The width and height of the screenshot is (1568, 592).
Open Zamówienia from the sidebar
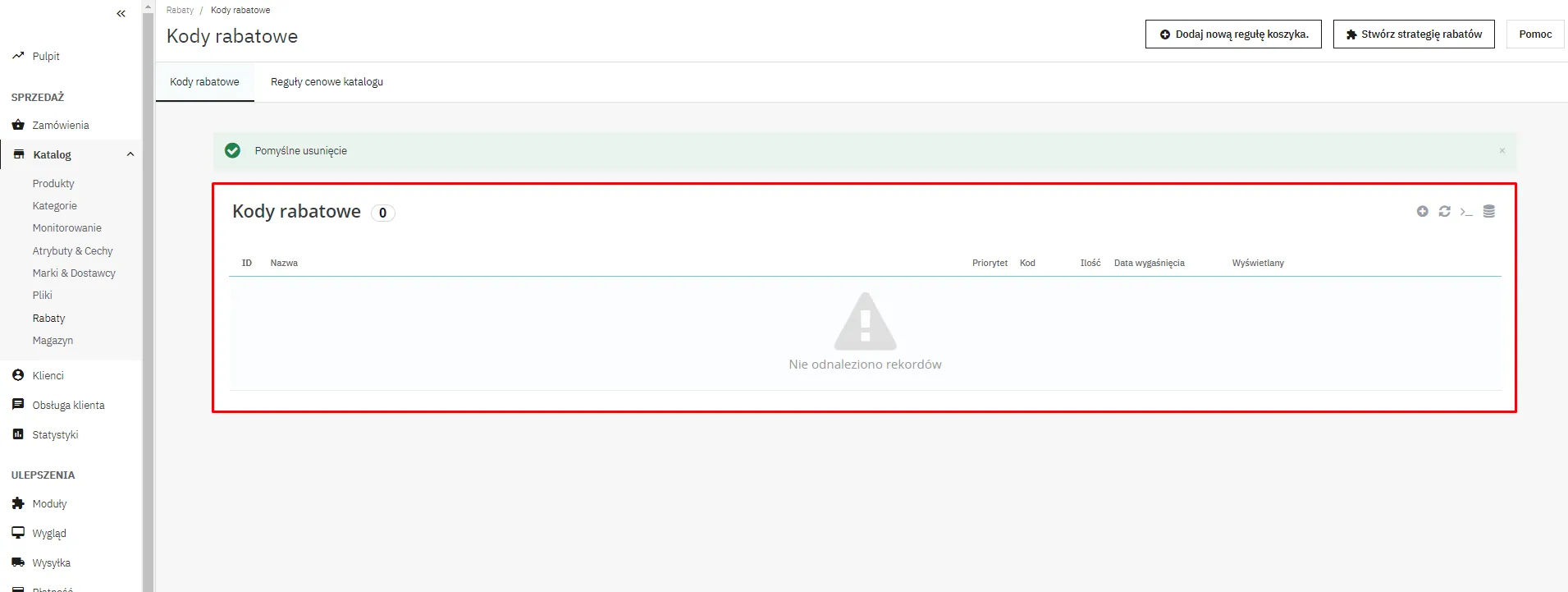tap(60, 126)
